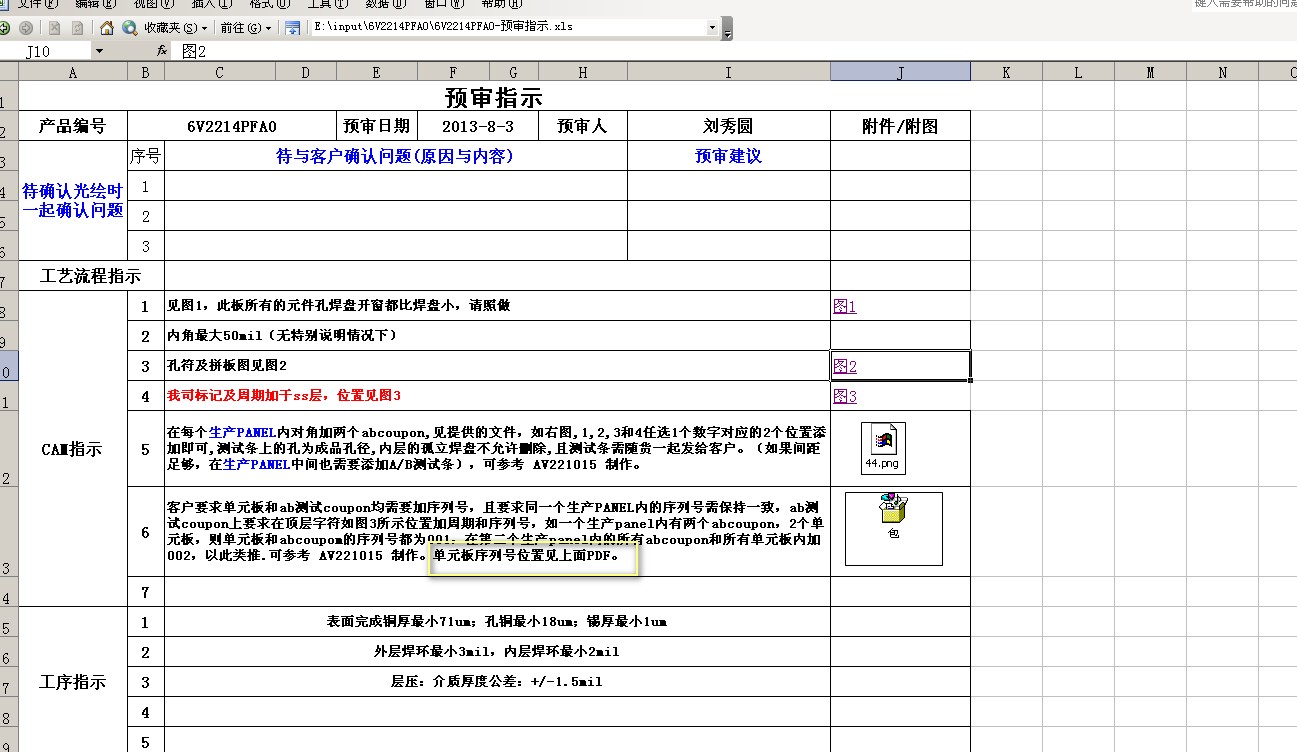Click the 6V2214PFA0 product number cell
Viewport: 1297px width, 752px height.
pyautogui.click(x=231, y=126)
